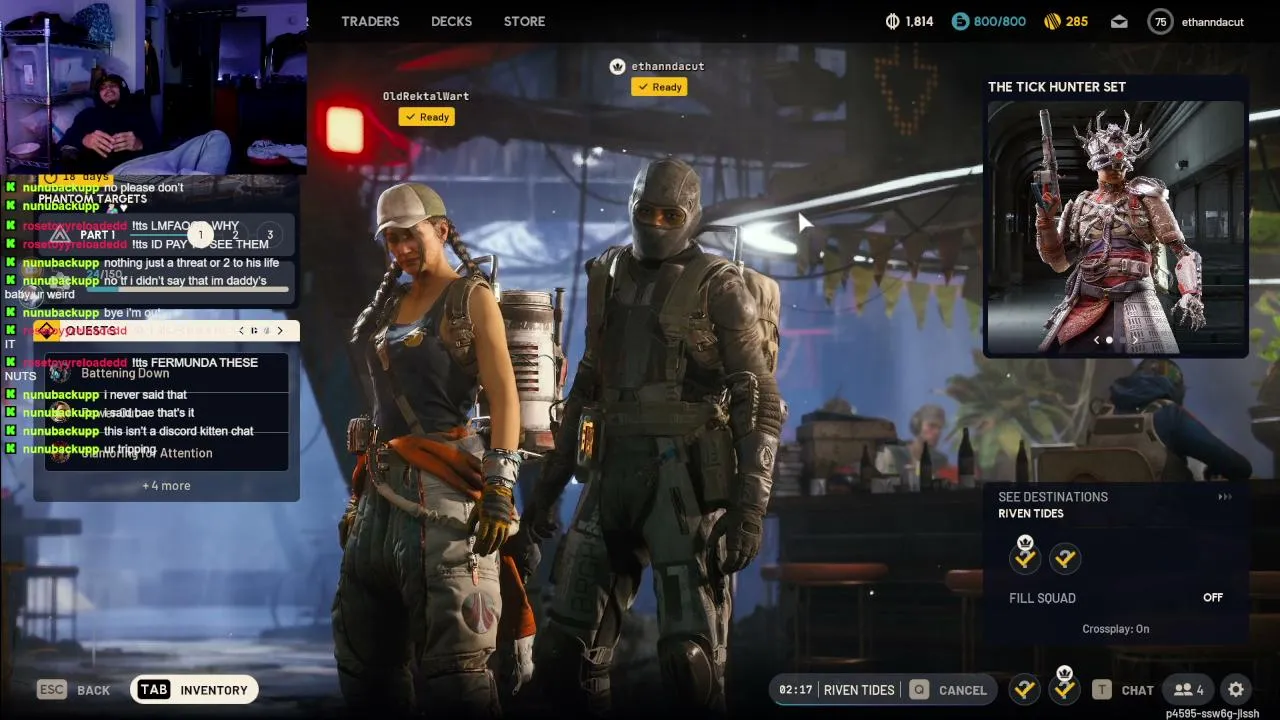Click the credits currency icon beside 1,814
The image size is (1280, 720).
tap(893, 21)
